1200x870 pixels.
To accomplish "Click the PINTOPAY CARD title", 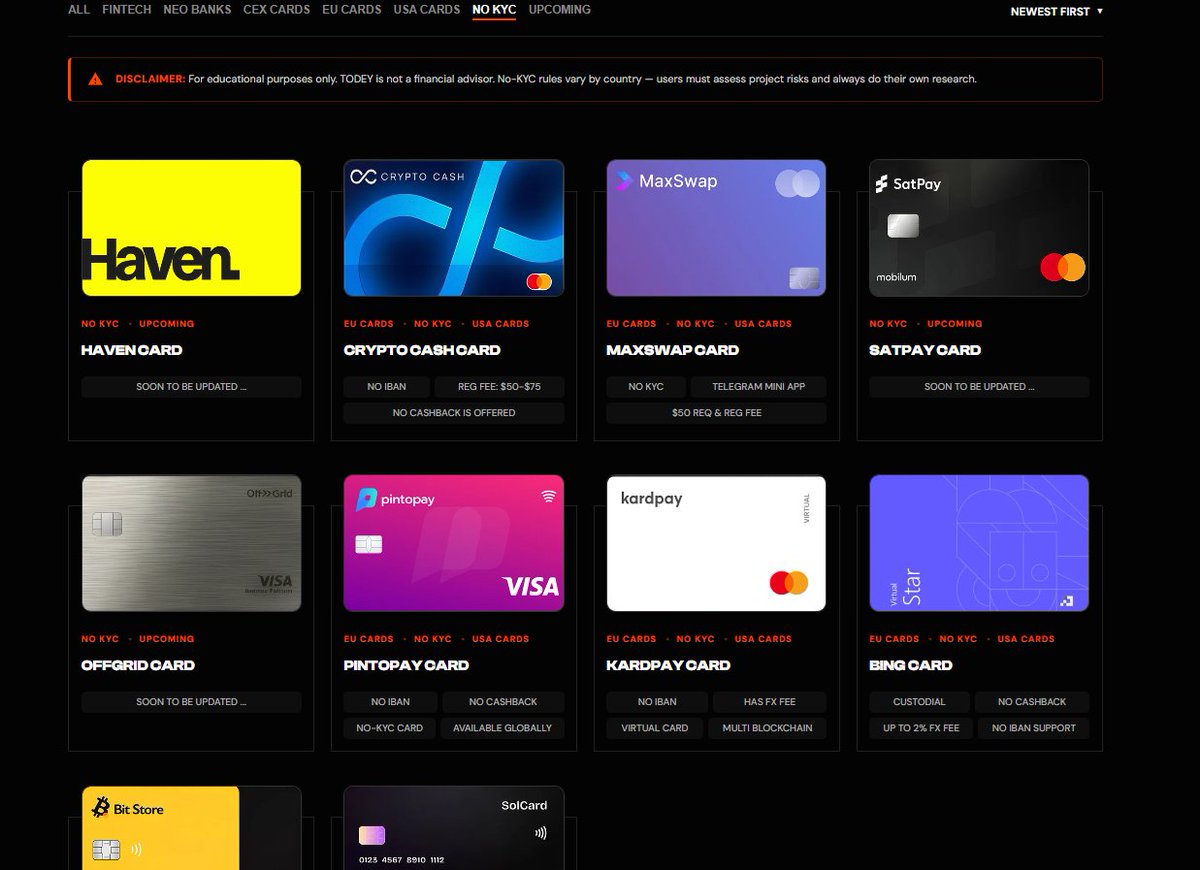I will coord(406,665).
